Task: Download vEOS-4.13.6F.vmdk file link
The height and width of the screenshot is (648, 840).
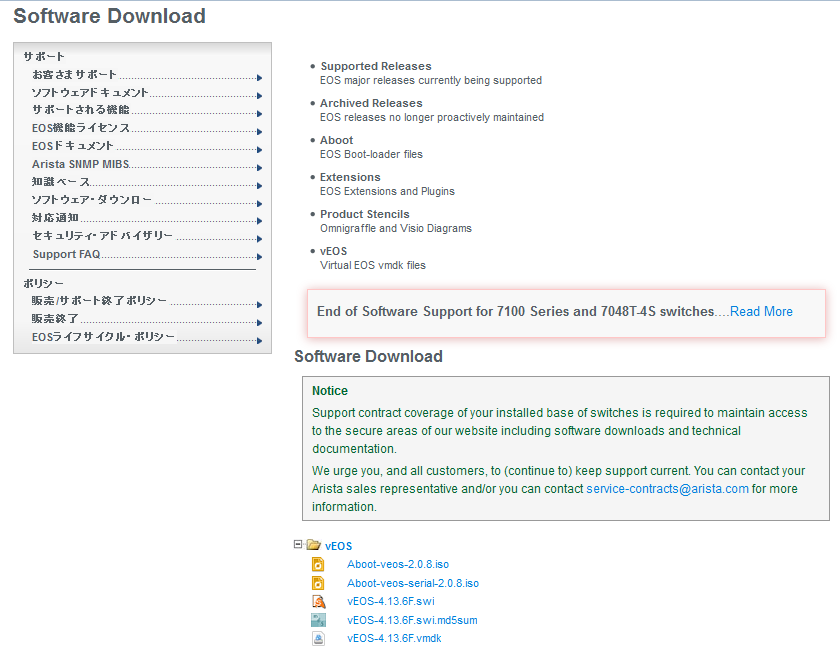Action: tap(394, 638)
